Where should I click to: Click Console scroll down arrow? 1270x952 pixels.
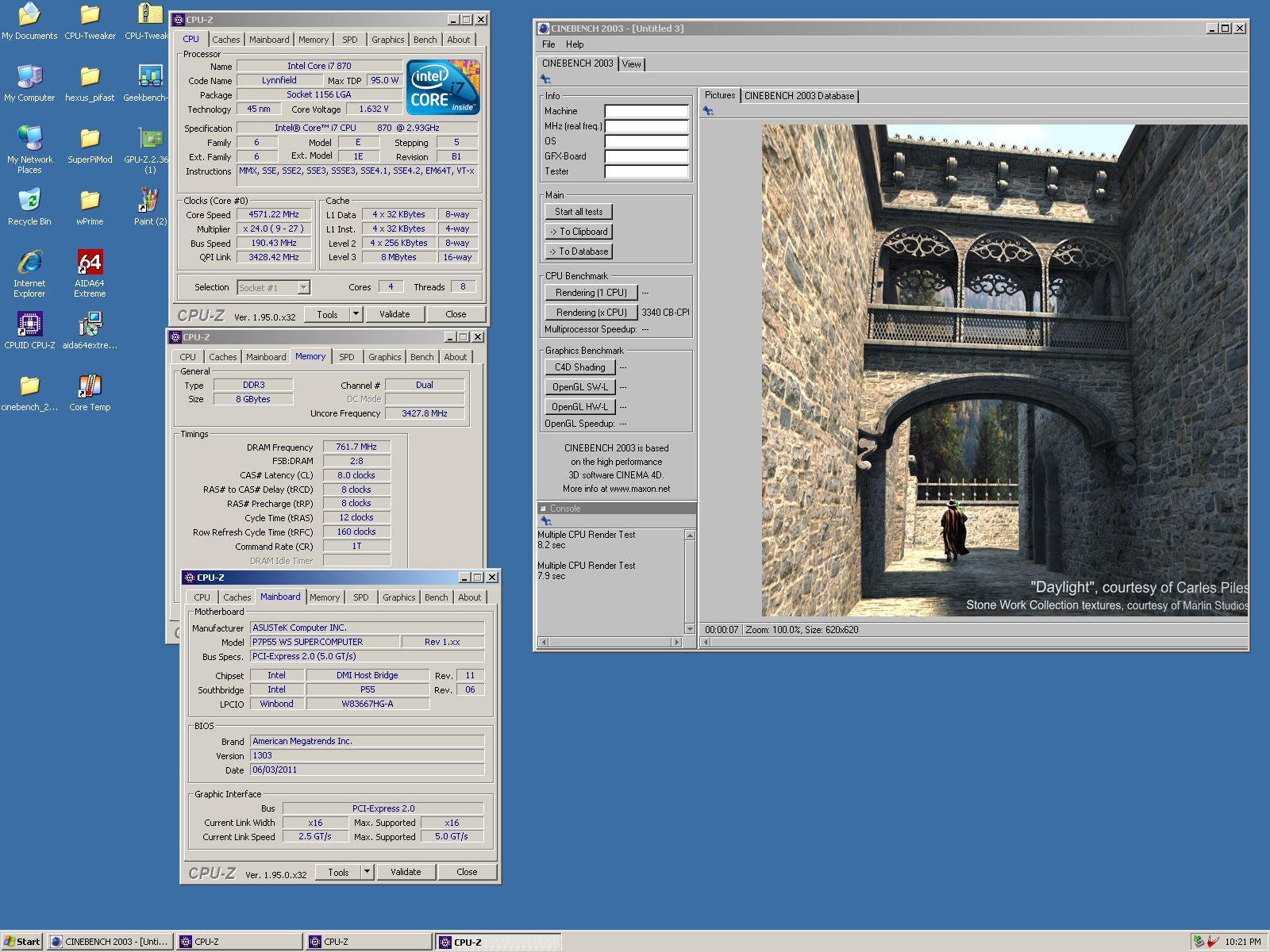pos(690,629)
